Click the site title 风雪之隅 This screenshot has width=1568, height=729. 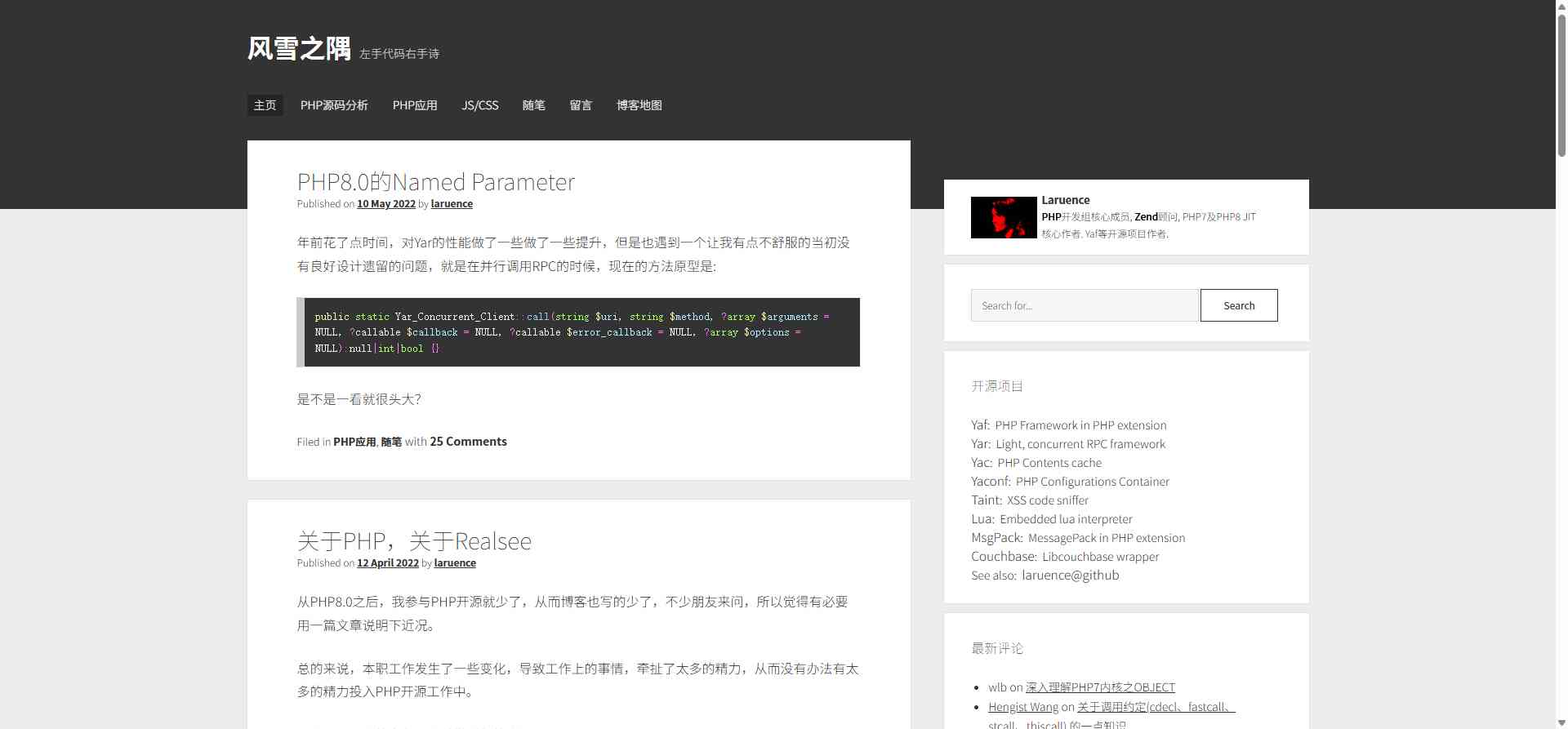299,48
